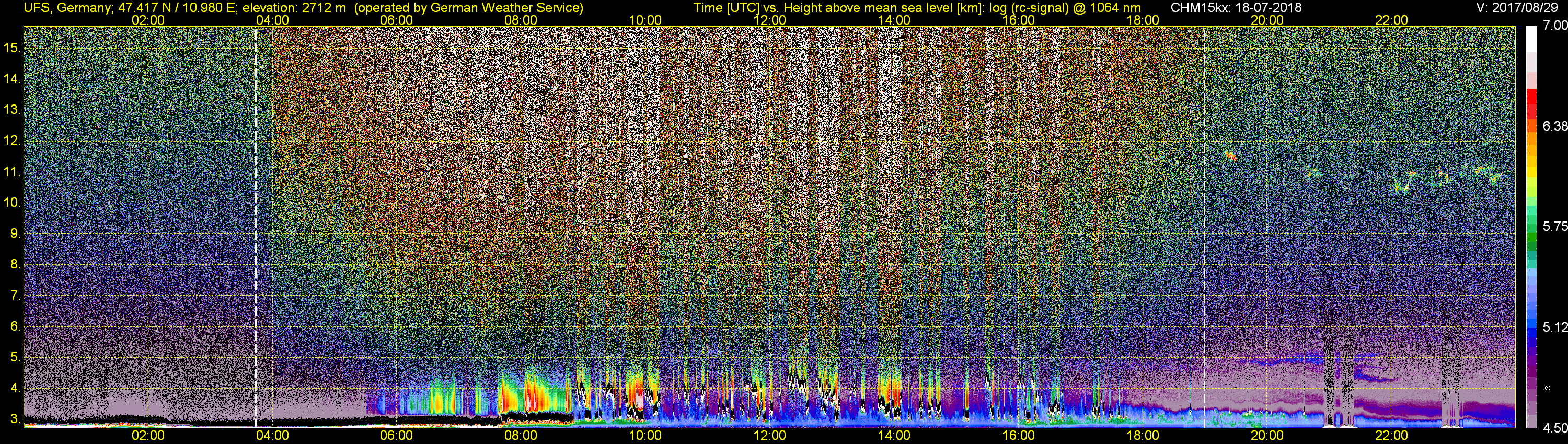Click the 10. km height axis label

pos(12,203)
